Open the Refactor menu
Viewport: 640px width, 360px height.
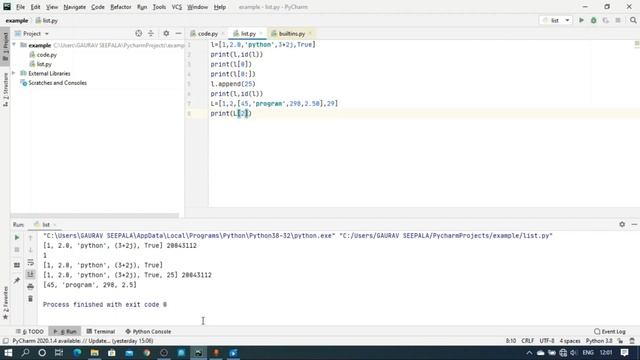pos(121,7)
